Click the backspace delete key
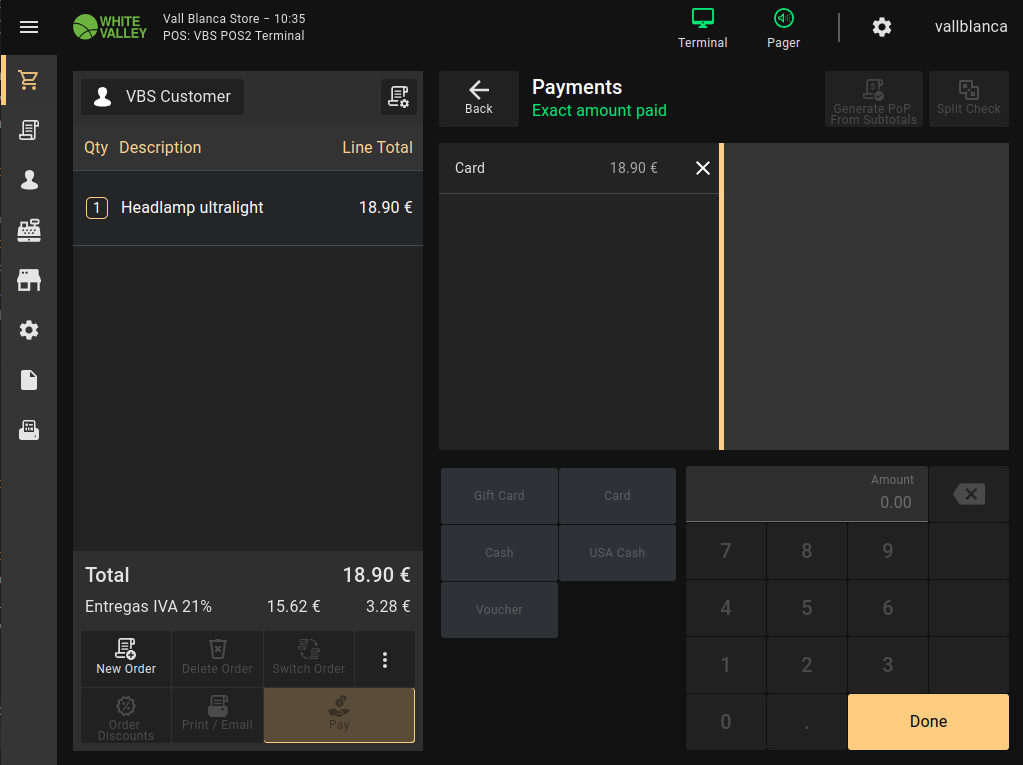Image resolution: width=1023 pixels, height=765 pixels. pos(969,494)
